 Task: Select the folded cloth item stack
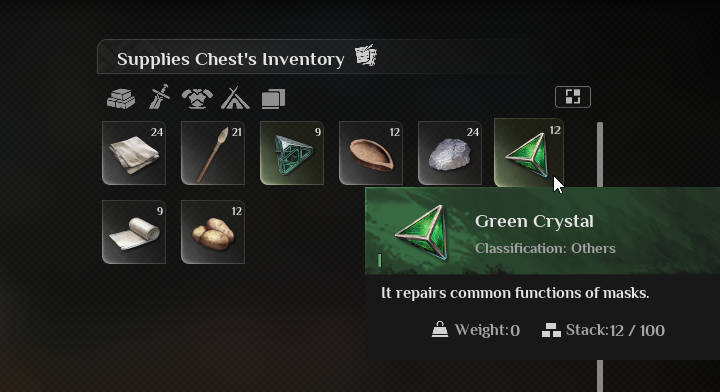click(134, 153)
